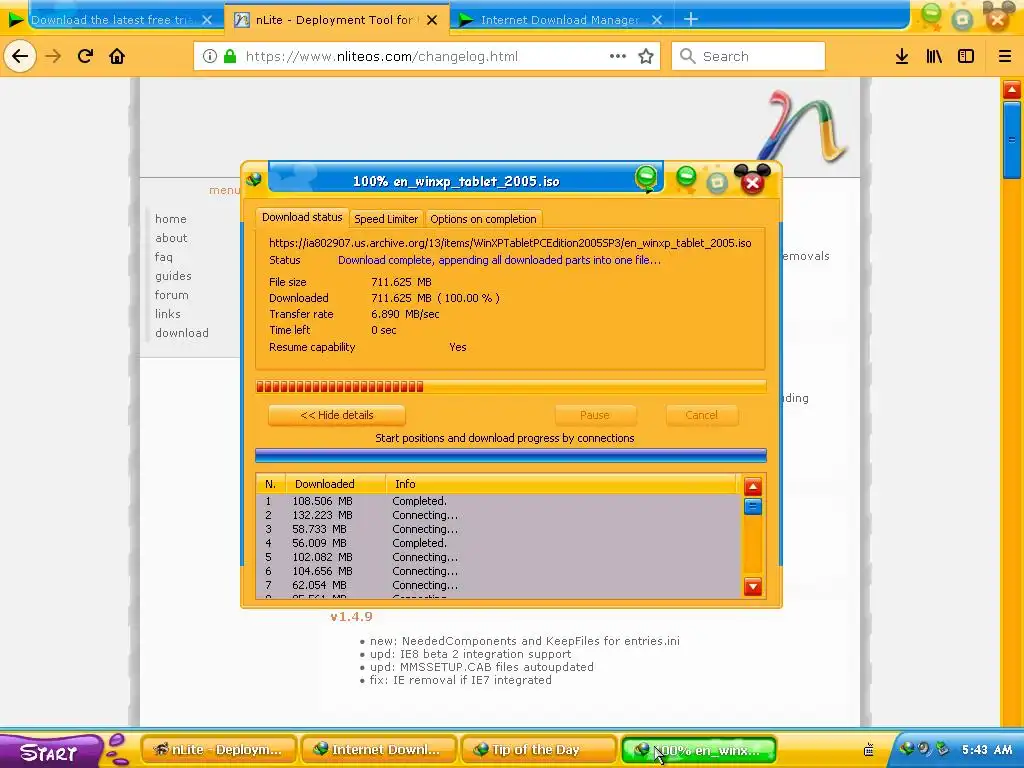Cancel the download

click(701, 415)
